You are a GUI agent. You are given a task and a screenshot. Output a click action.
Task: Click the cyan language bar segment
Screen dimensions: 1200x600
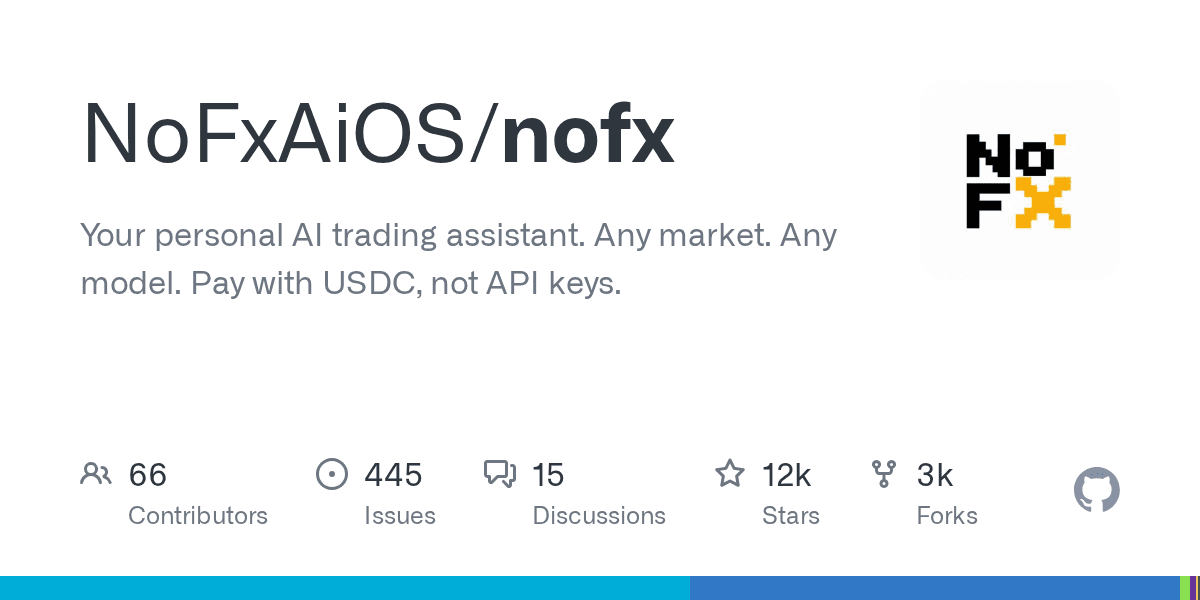coord(345,588)
